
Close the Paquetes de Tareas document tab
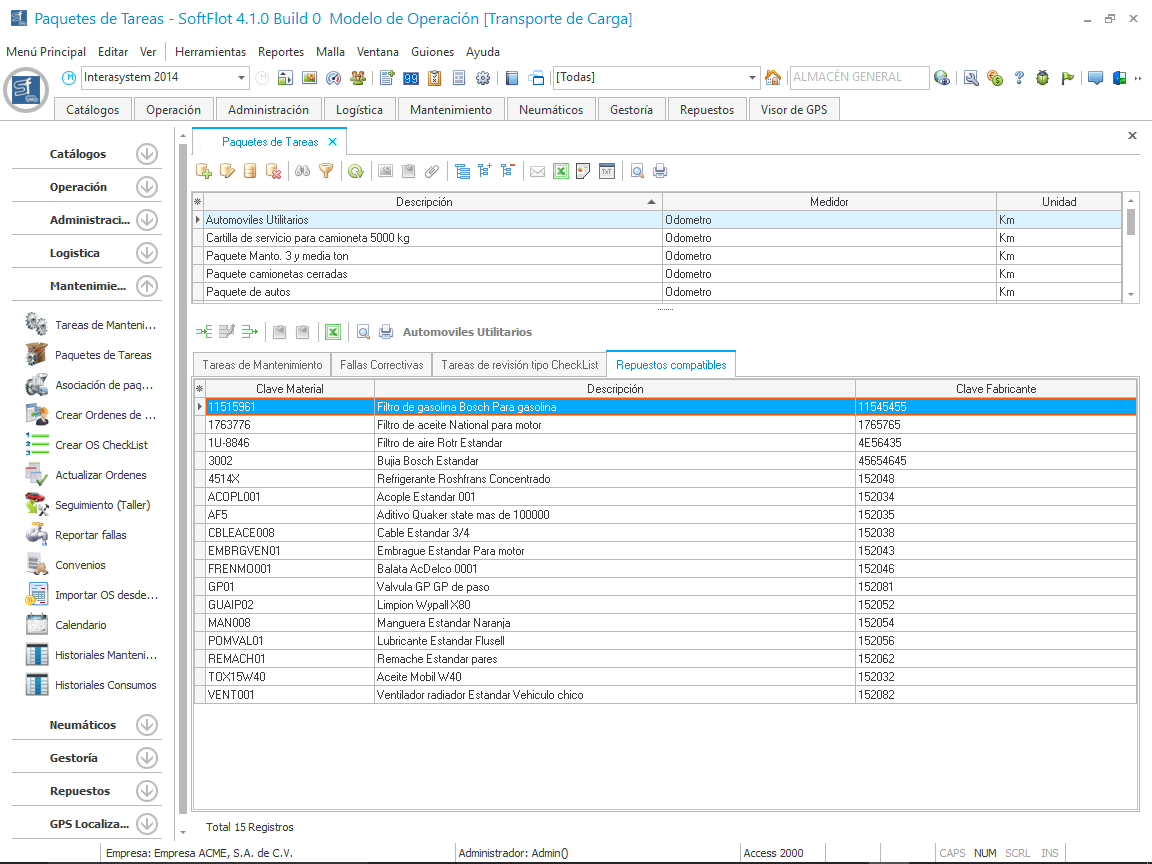pyautogui.click(x=333, y=142)
